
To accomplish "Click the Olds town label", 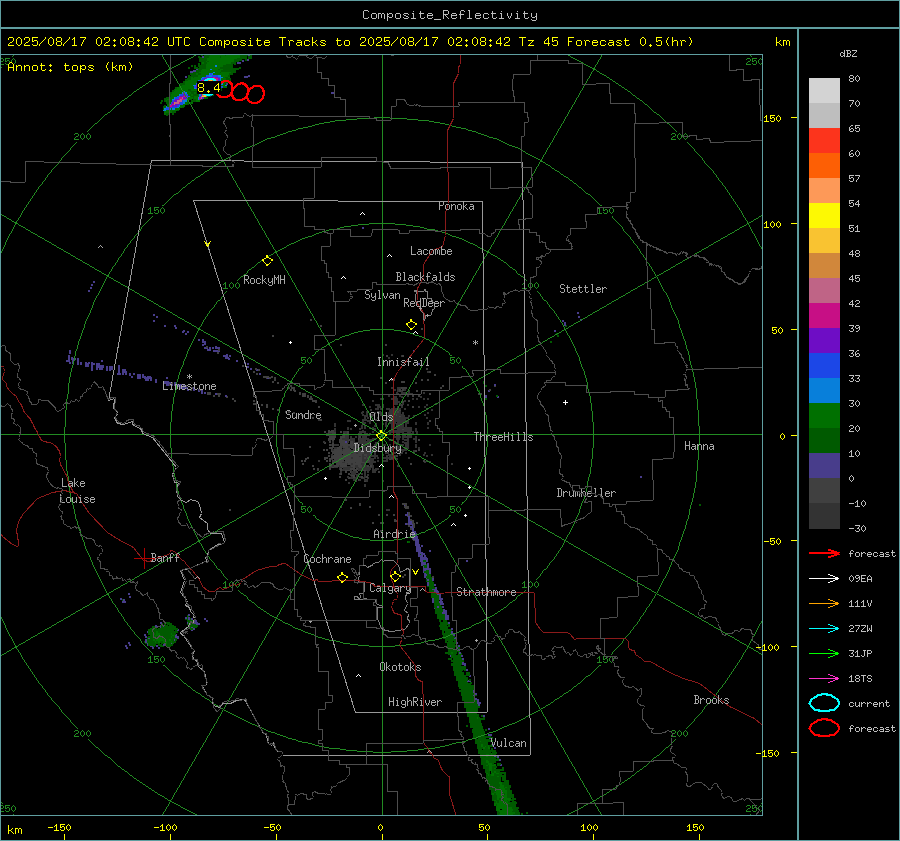I will pos(381,417).
